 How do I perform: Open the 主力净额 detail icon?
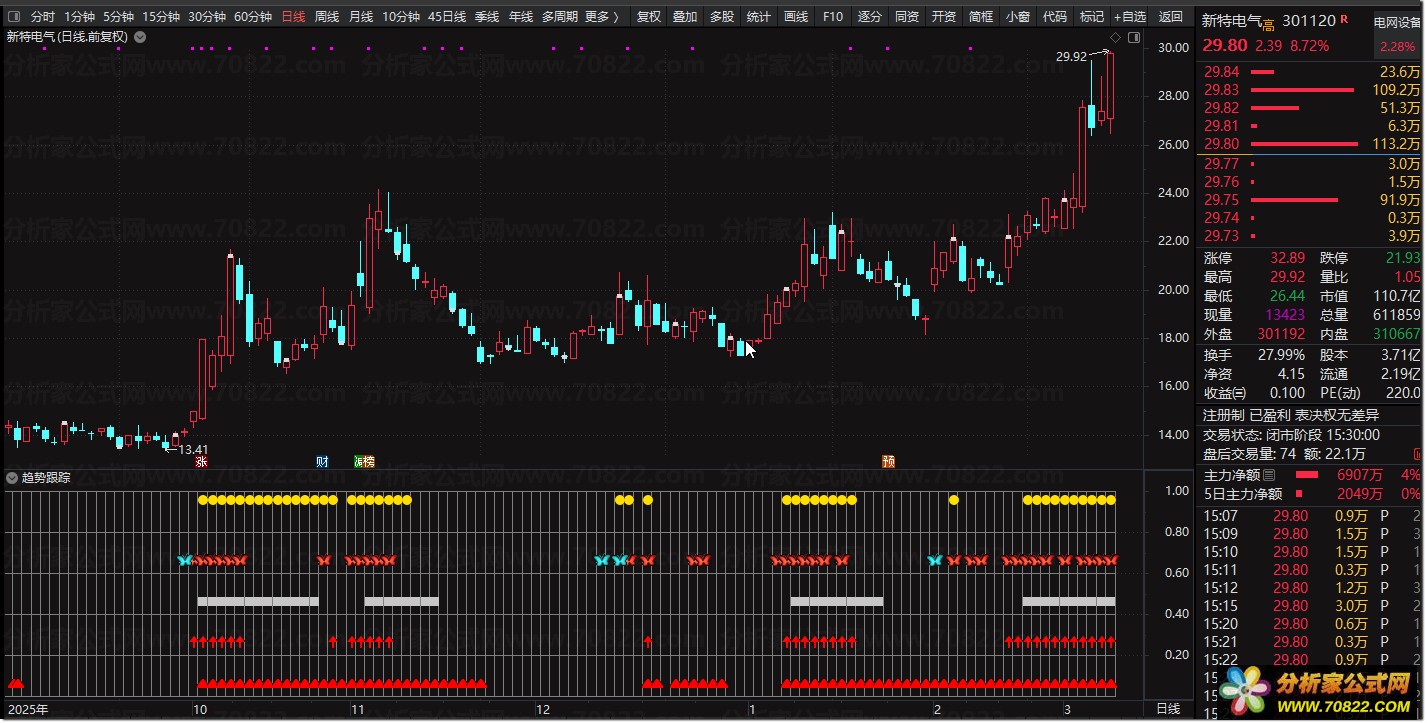1269,475
